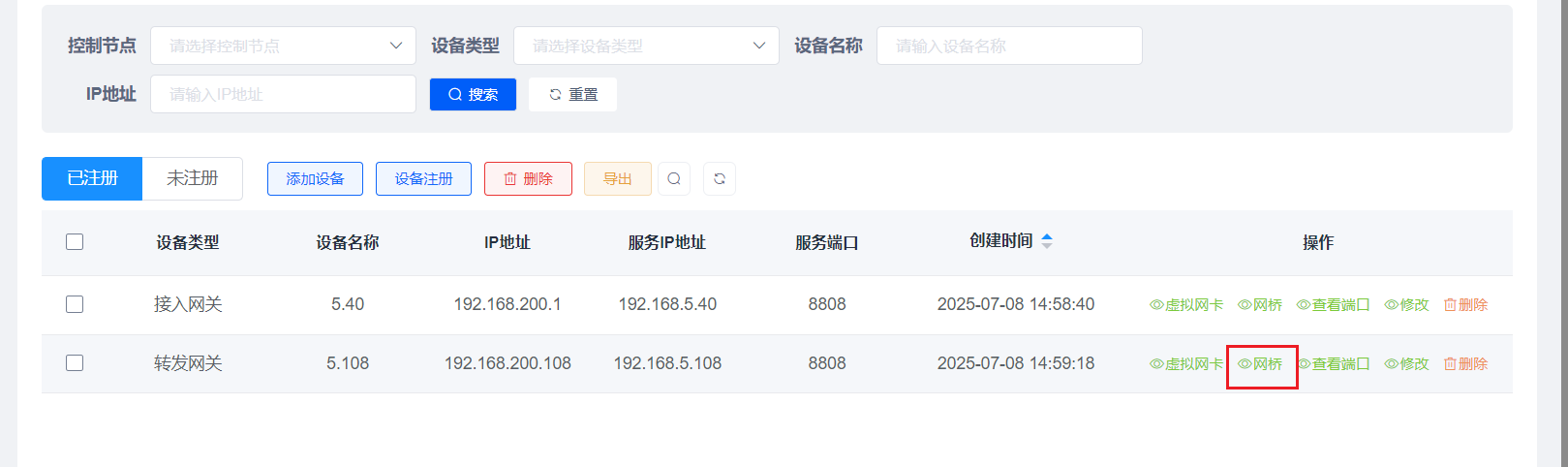Screen dimensions: 1568x467
Task: Open 网桥 for the 接入网关 row
Action: [x=1260, y=304]
